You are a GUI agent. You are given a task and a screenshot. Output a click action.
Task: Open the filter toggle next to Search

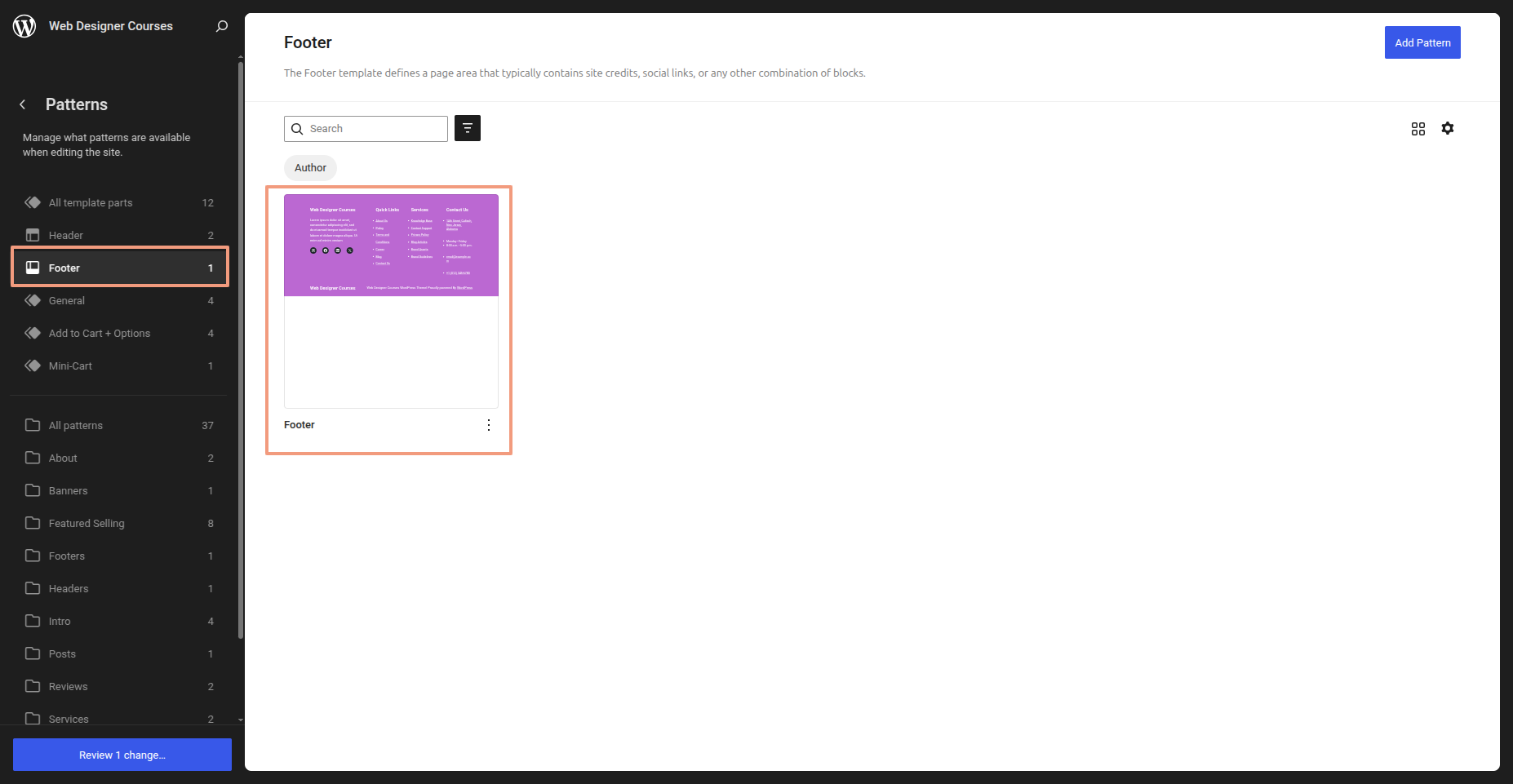(468, 128)
